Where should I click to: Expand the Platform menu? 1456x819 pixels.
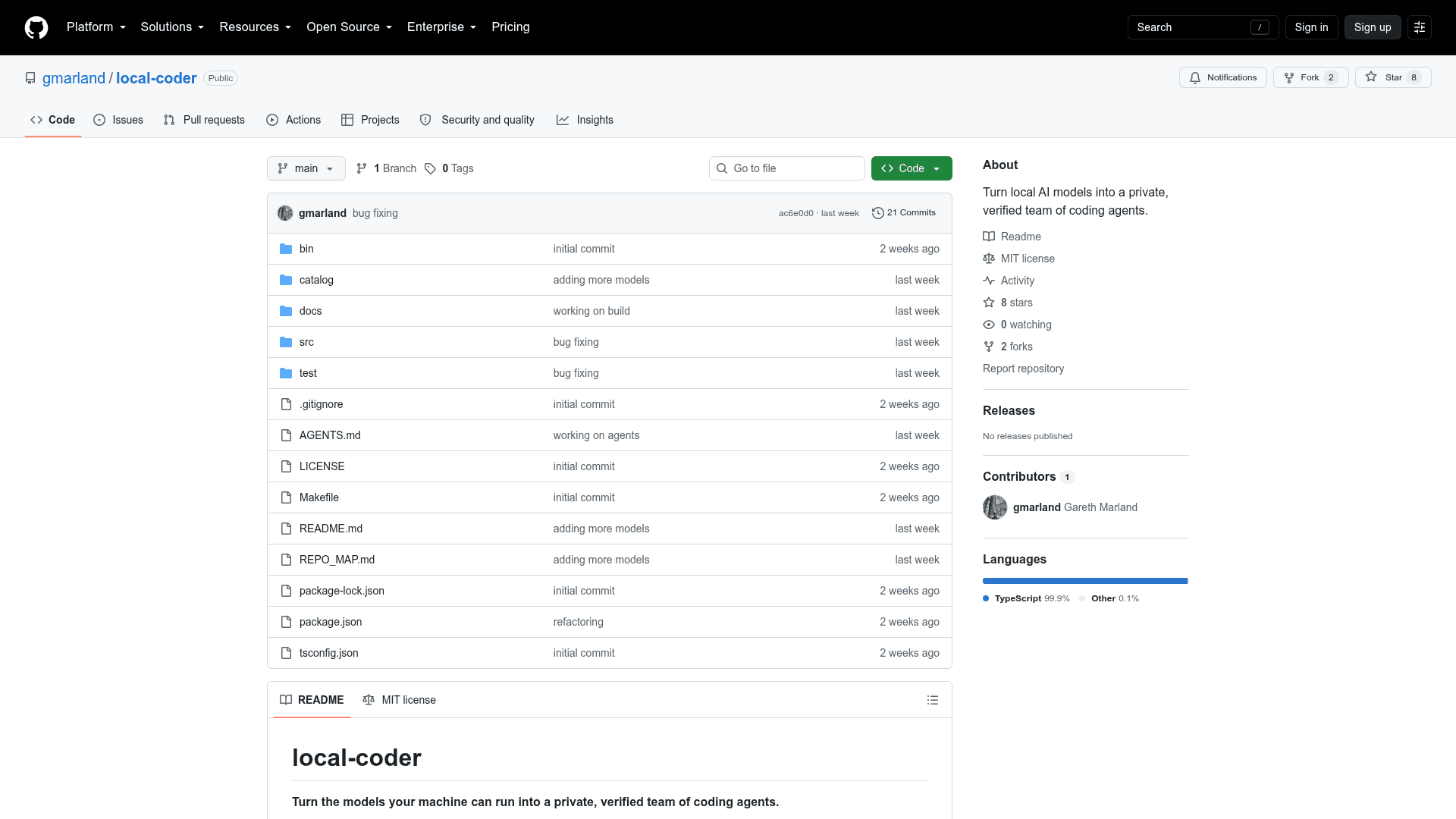pos(96,27)
